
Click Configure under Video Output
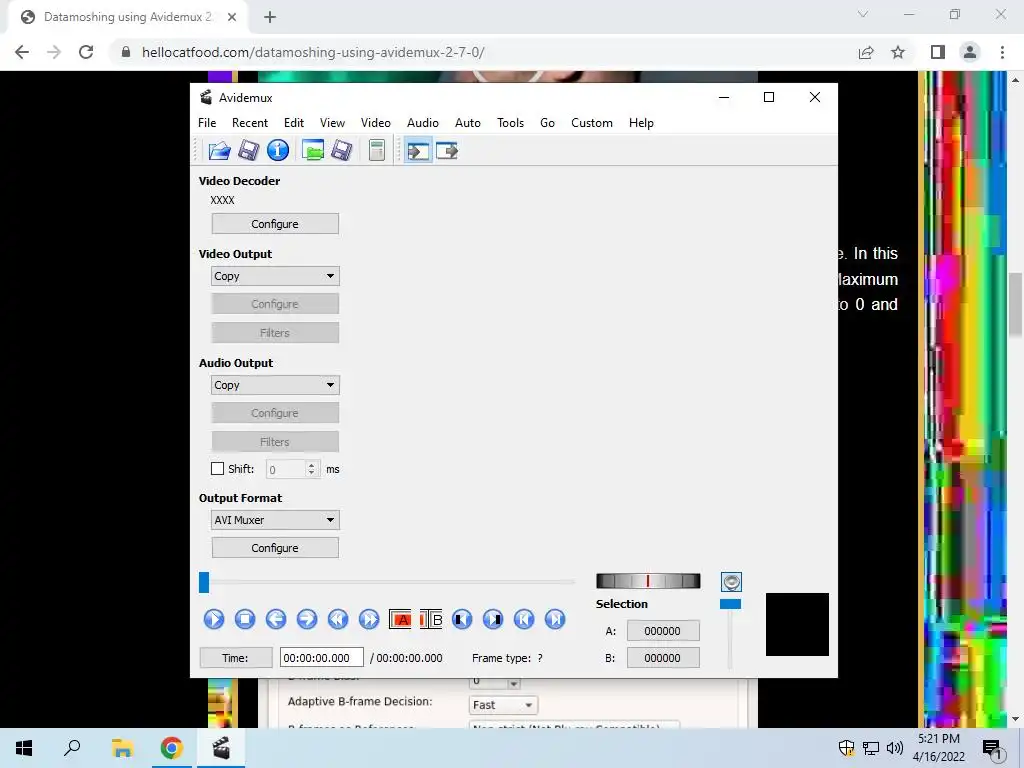point(275,304)
